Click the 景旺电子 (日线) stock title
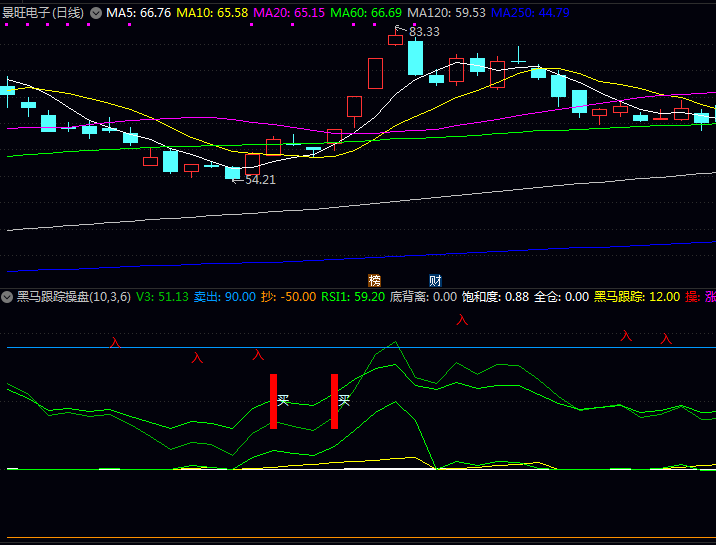716x545 pixels. pyautogui.click(x=43, y=13)
